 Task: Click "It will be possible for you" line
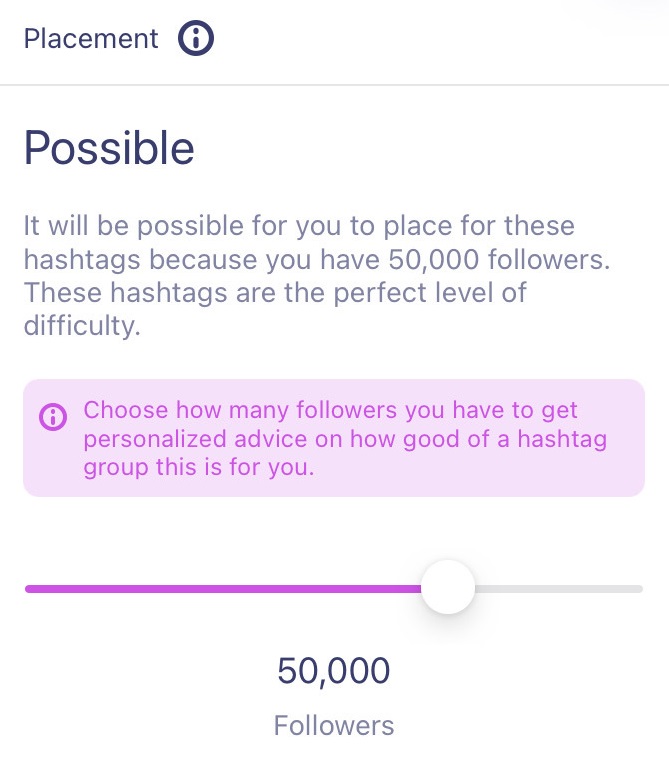coord(299,226)
